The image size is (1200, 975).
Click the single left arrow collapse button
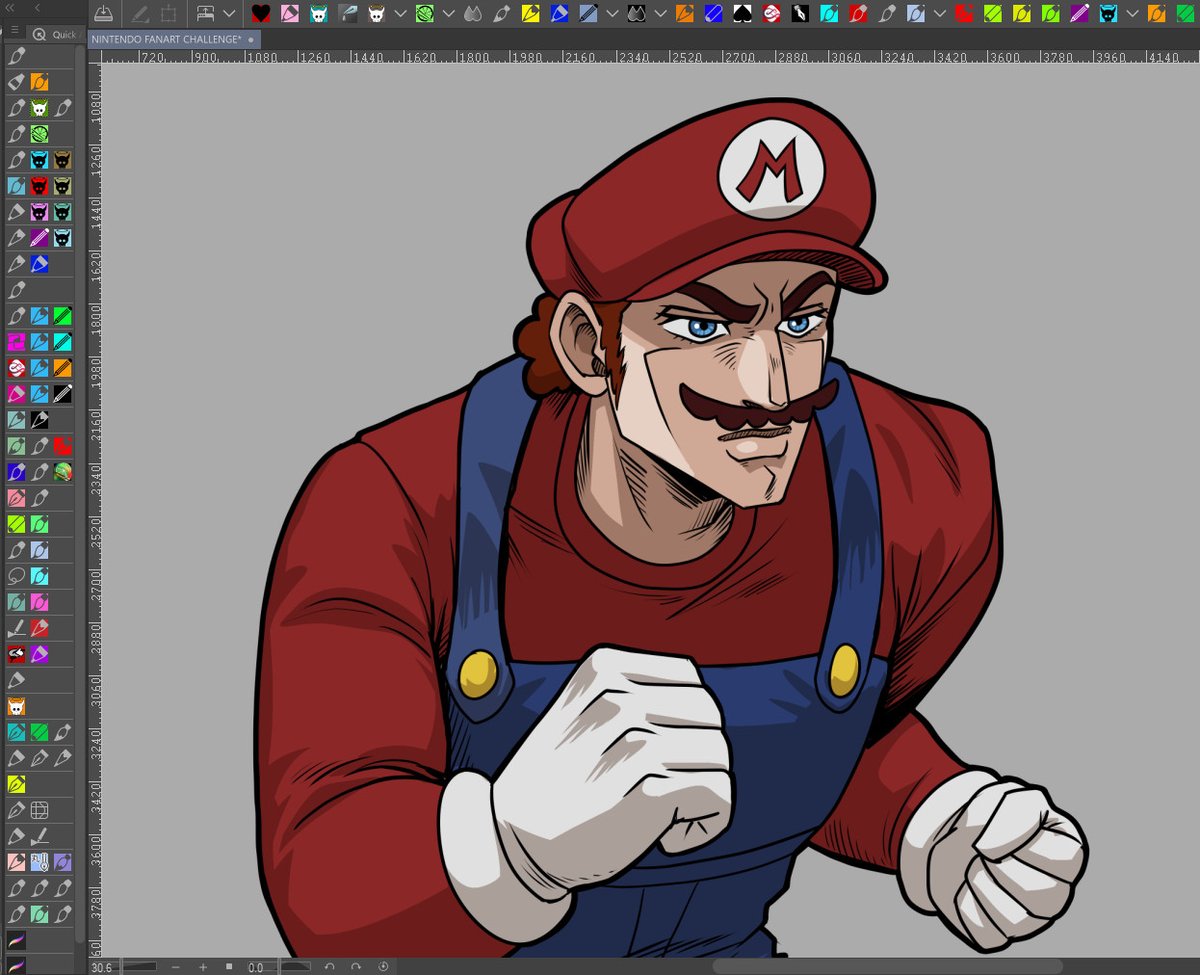(x=37, y=8)
